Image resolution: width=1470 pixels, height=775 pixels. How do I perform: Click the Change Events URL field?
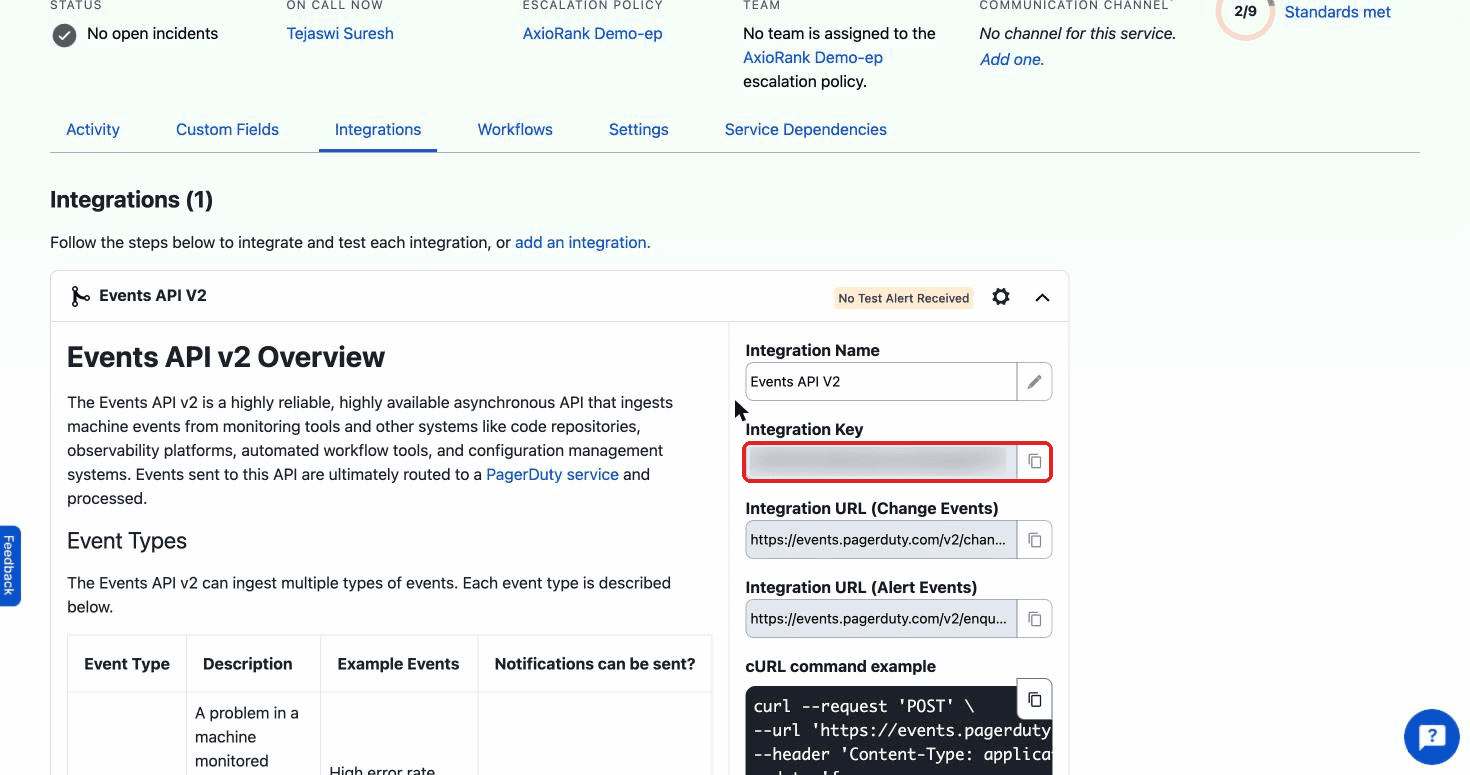(x=881, y=540)
